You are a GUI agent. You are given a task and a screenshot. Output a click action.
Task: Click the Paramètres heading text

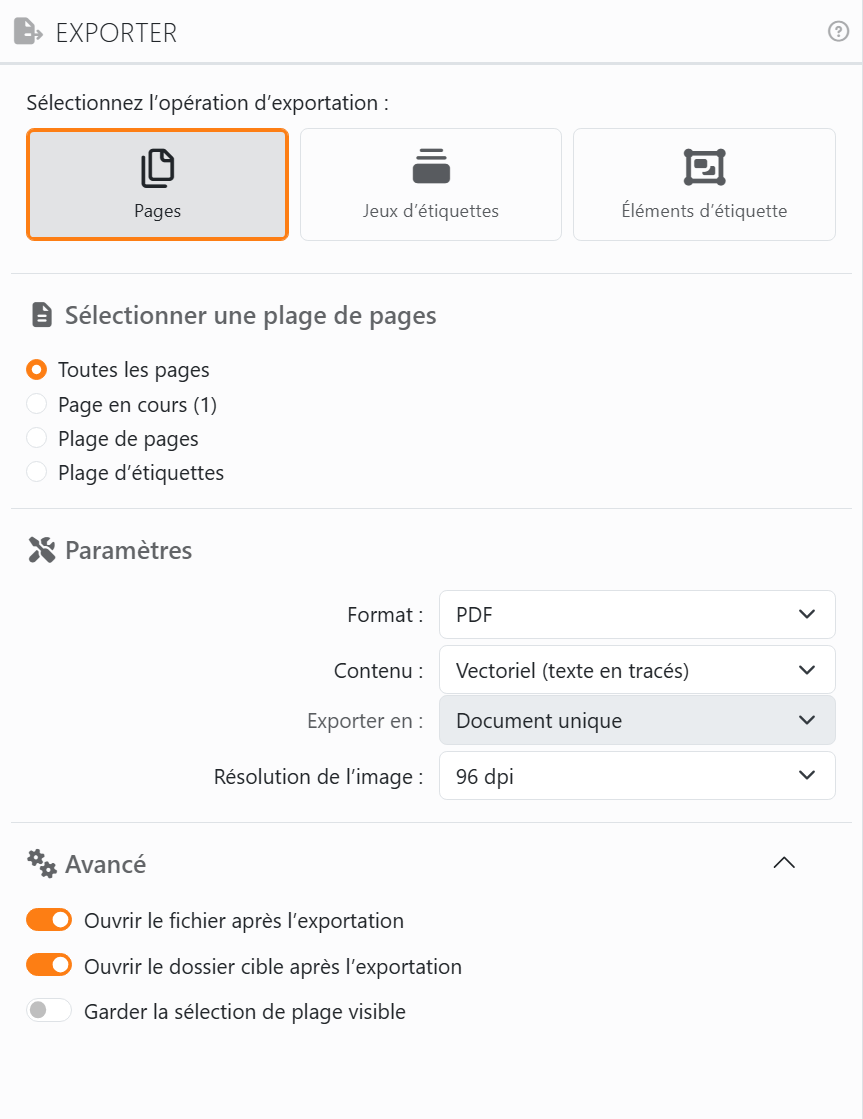[128, 550]
